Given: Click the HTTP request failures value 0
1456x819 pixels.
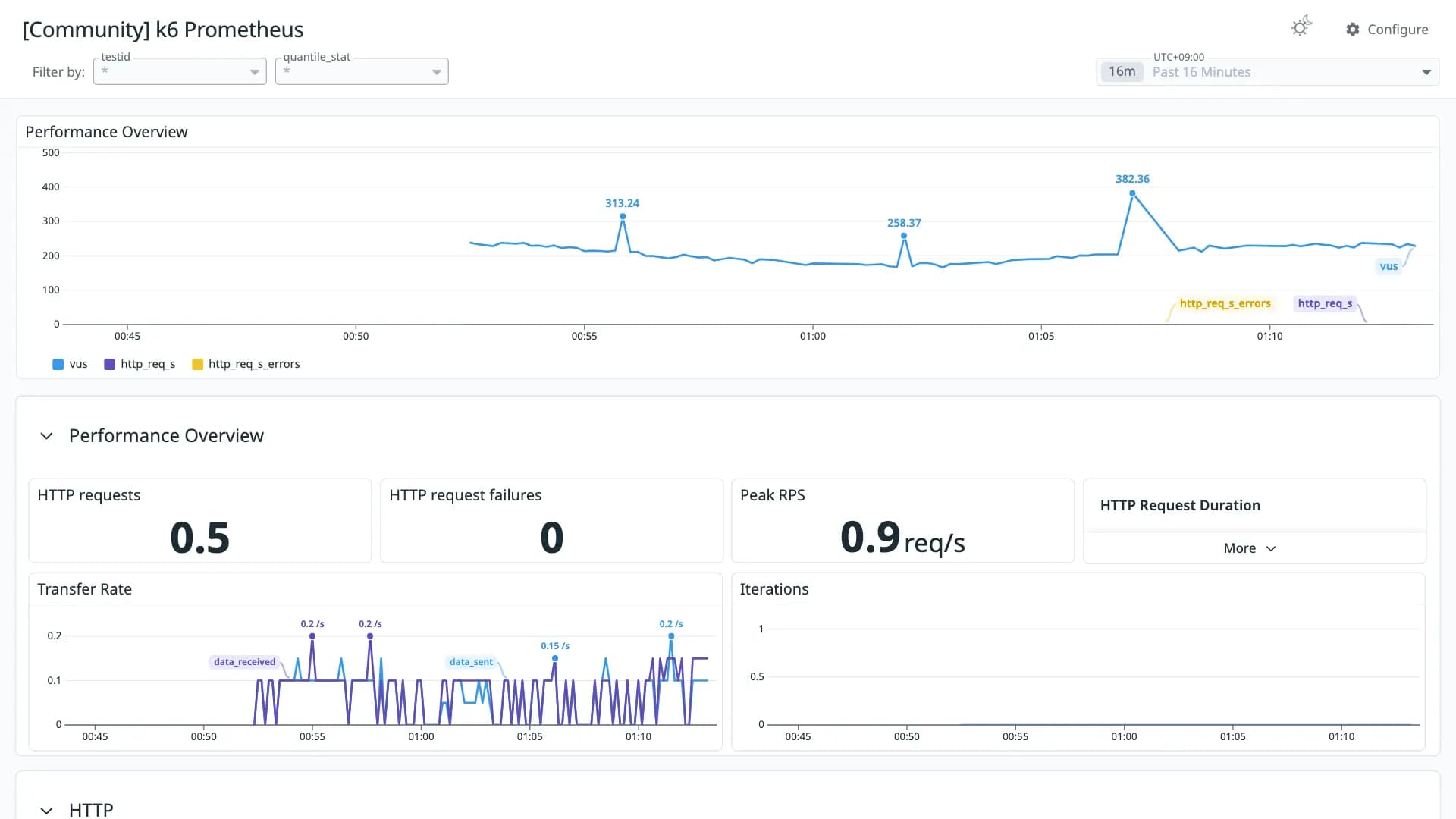Looking at the screenshot, I should [x=551, y=538].
